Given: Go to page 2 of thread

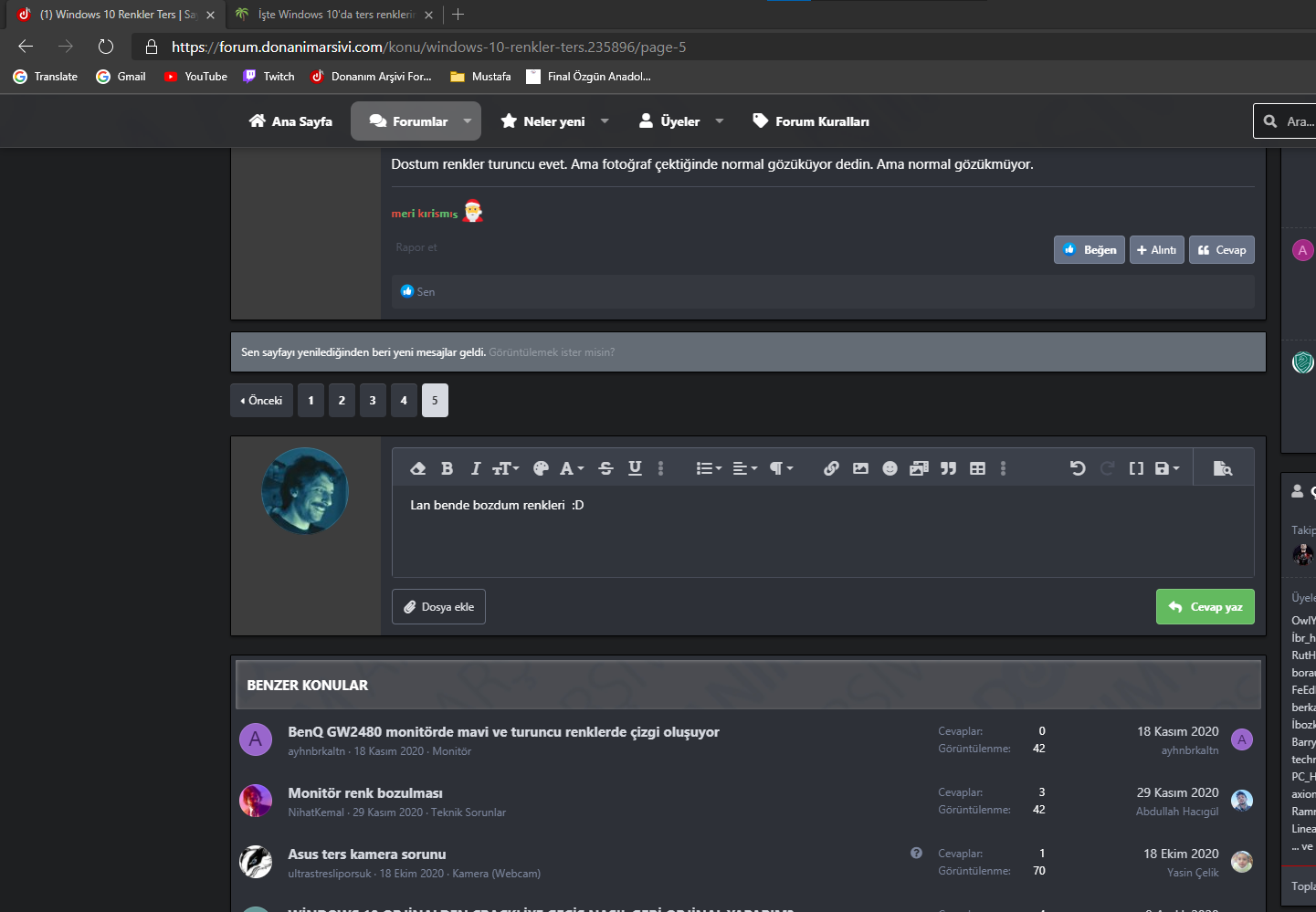Looking at the screenshot, I should (x=342, y=401).
